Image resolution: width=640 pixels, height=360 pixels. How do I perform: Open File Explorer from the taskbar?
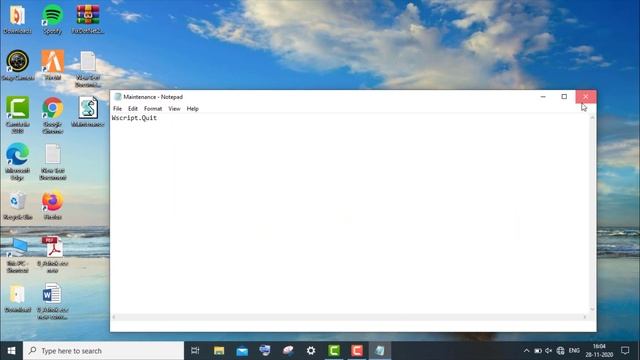point(219,351)
